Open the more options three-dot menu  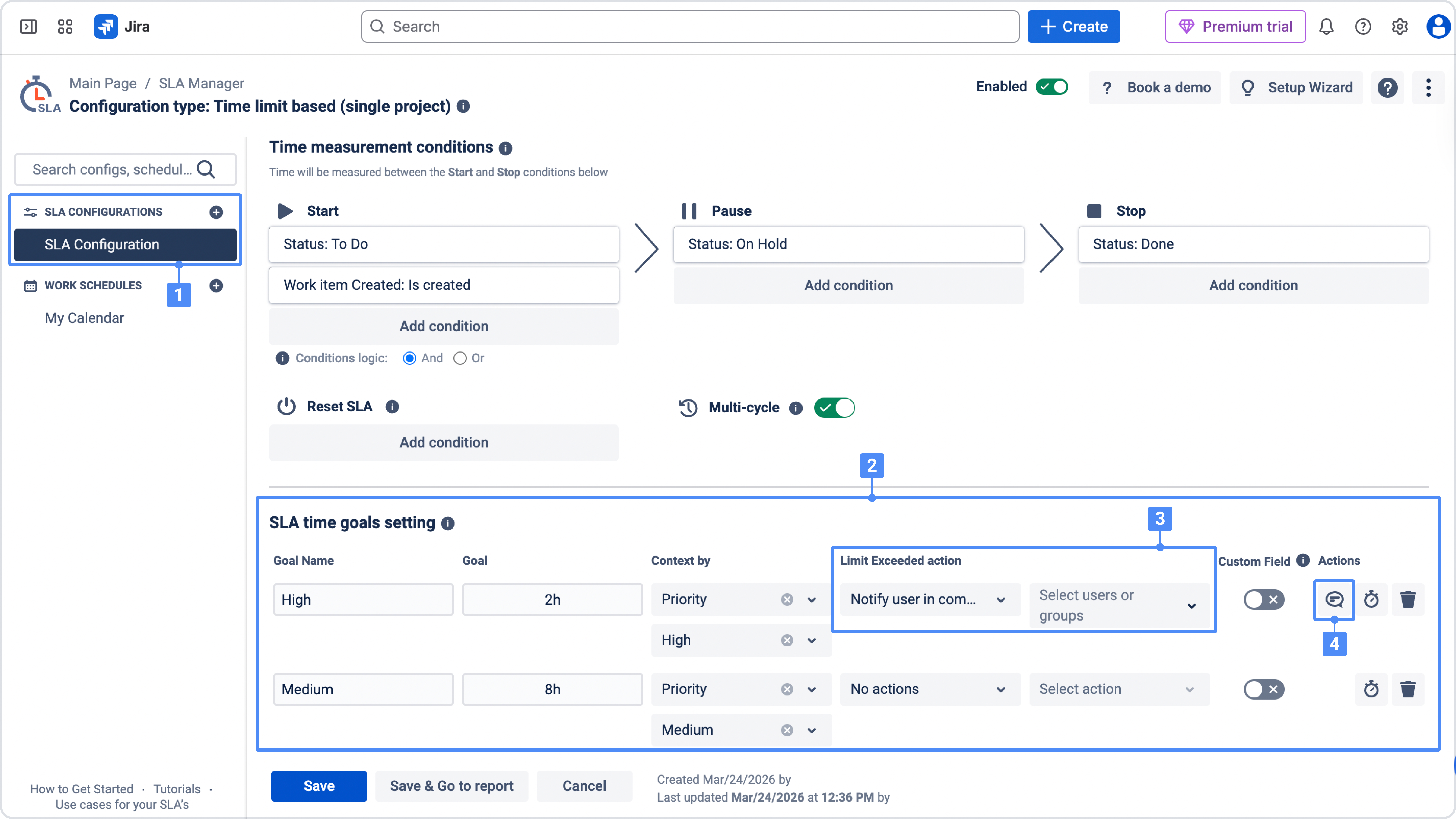(x=1428, y=88)
